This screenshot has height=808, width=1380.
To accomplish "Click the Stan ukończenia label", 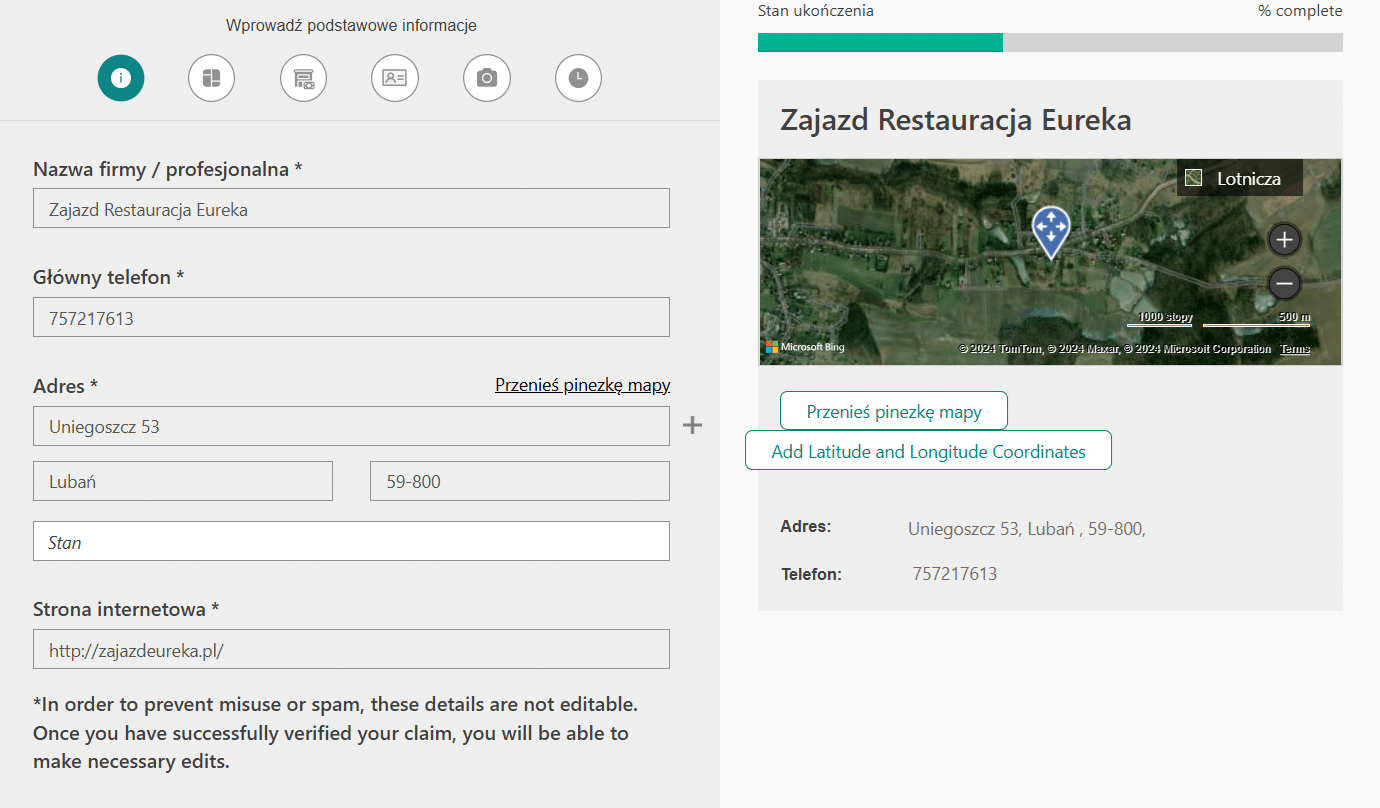I will point(816,11).
